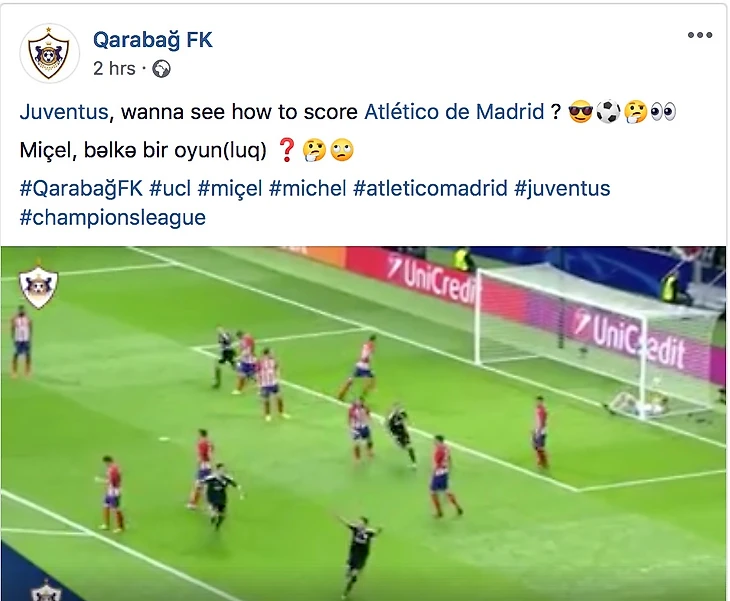Open the #championsleague hashtag
This screenshot has height=601, width=730.
tap(113, 217)
